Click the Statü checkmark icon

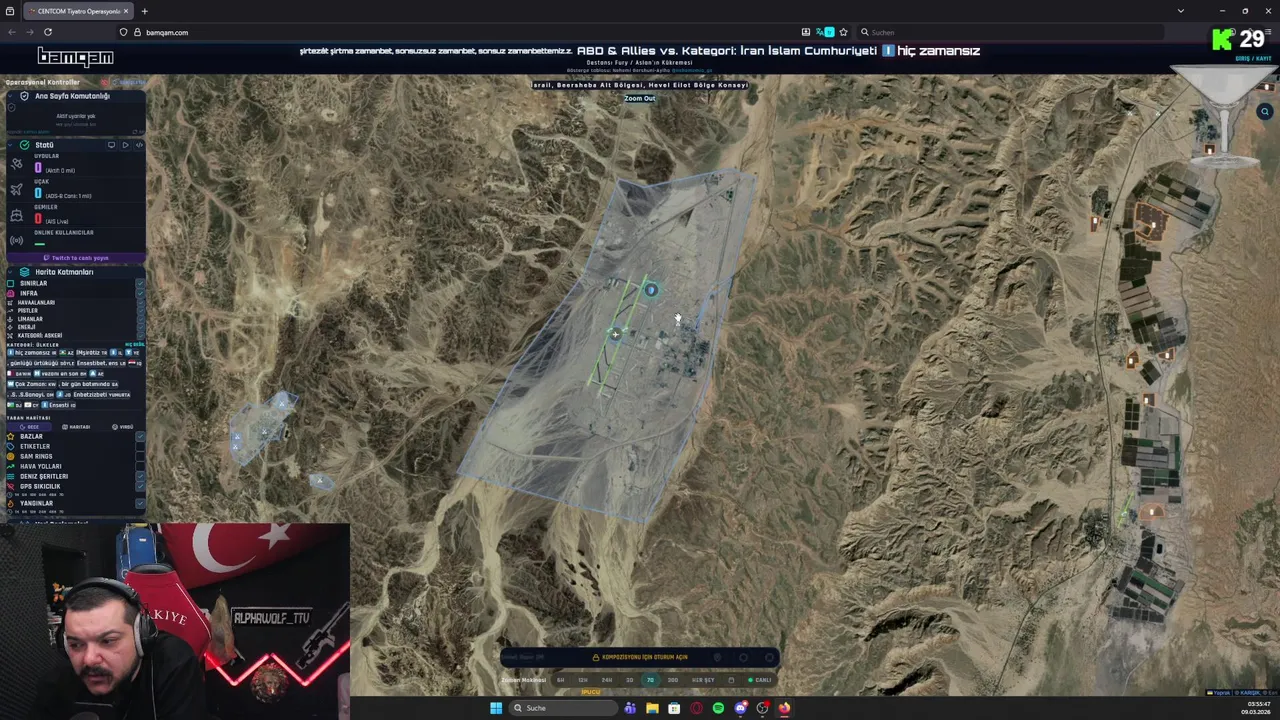[24, 145]
